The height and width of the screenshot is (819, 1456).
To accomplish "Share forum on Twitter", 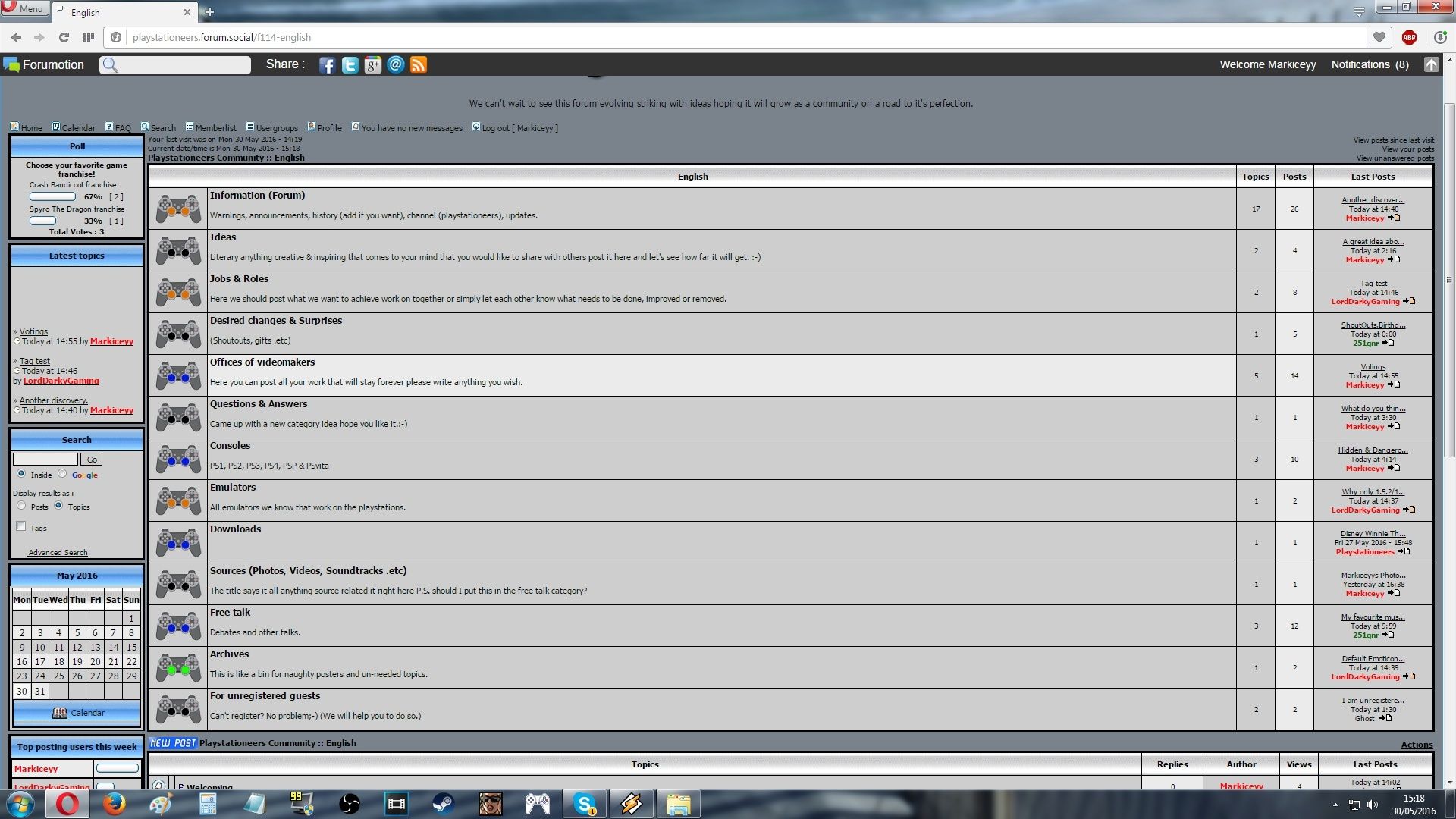I will point(350,65).
